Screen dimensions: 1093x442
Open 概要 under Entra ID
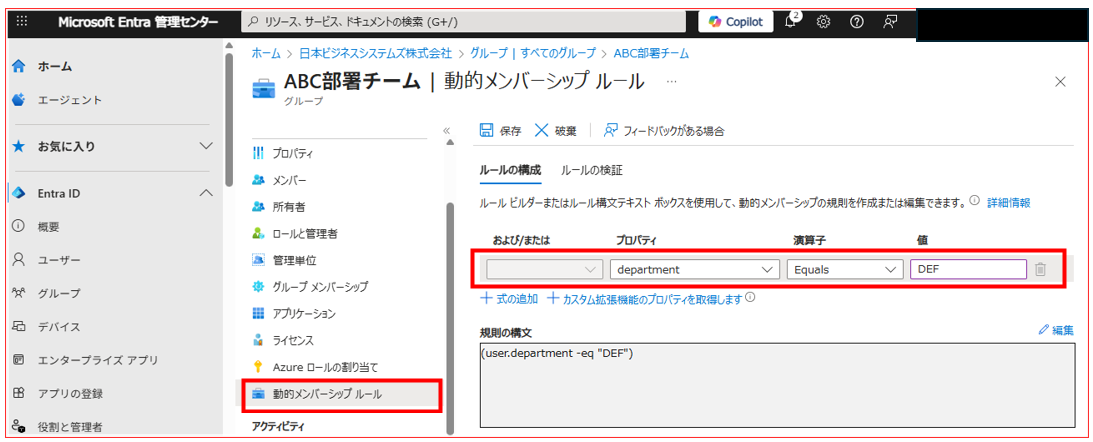click(49, 227)
